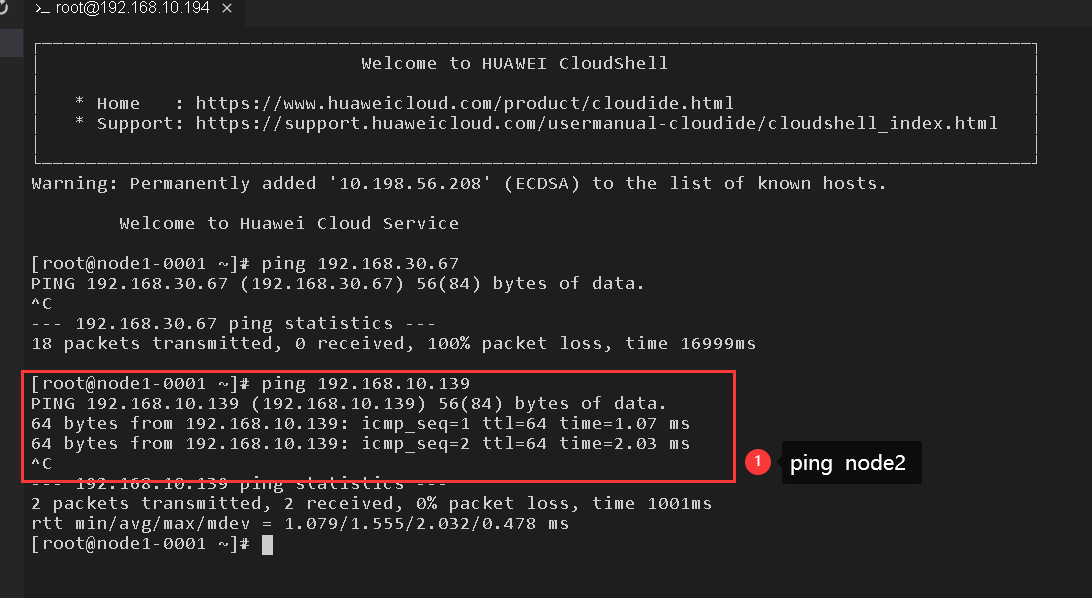
Task: Click the terminal cursor at the last prompt
Action: pos(267,544)
